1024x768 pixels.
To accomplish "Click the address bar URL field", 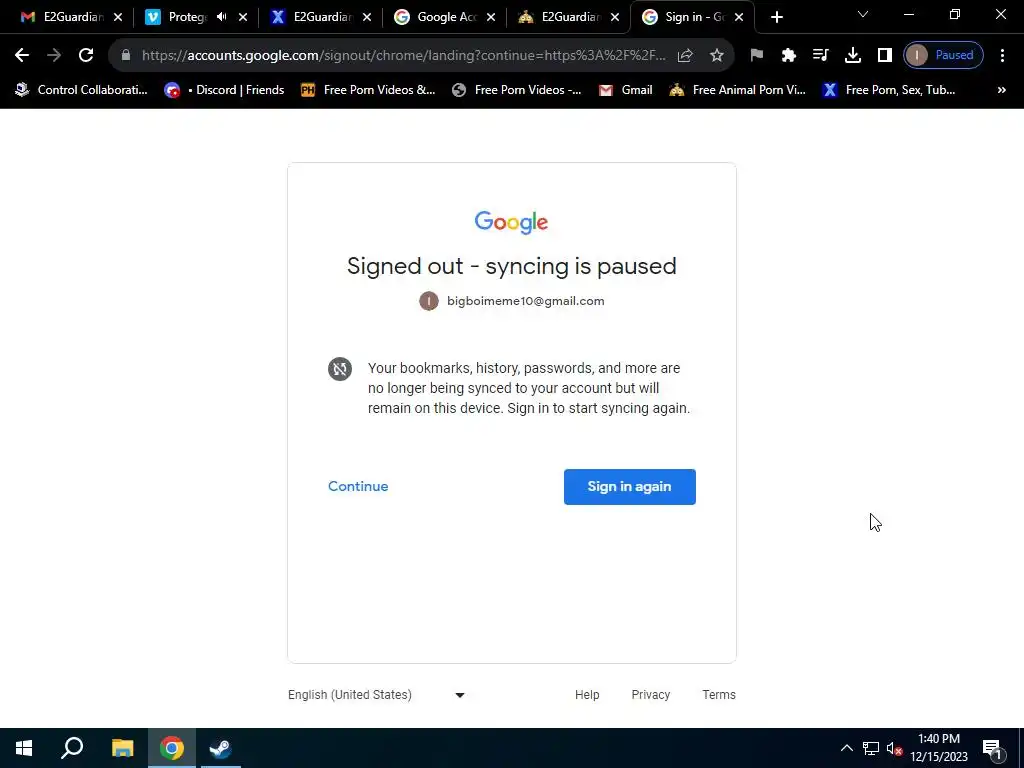I will tap(404, 56).
